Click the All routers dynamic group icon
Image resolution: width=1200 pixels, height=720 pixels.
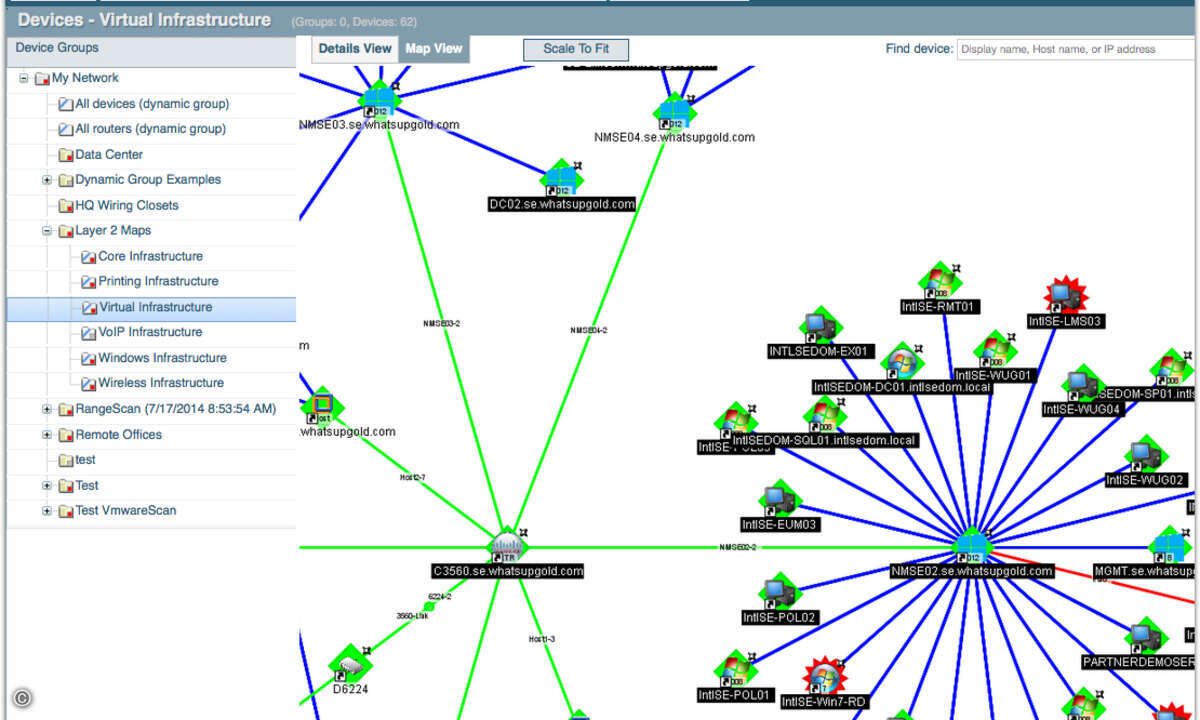65,129
